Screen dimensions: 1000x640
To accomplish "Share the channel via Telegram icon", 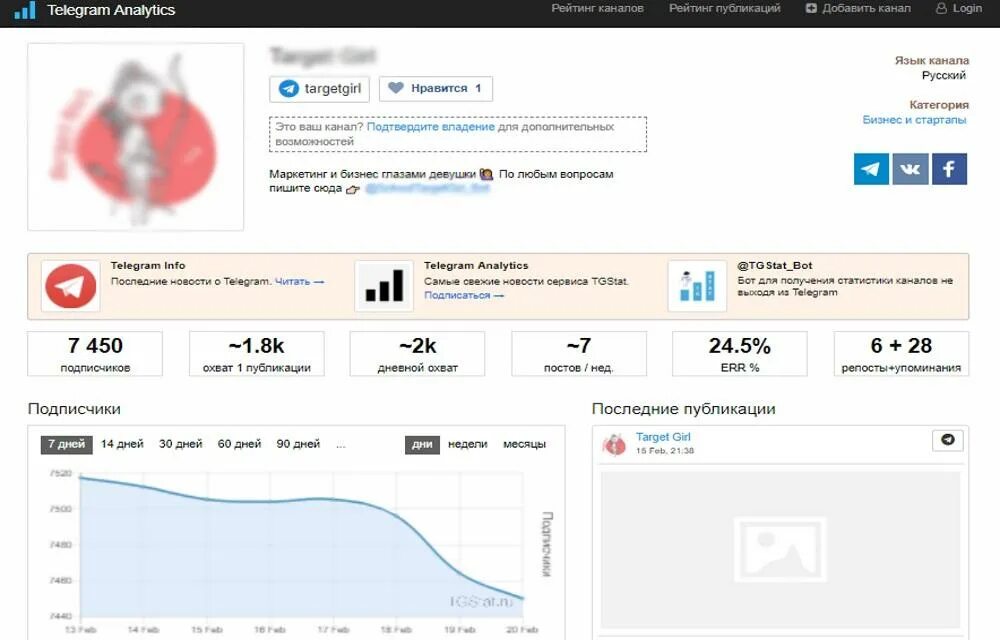I will click(x=871, y=169).
